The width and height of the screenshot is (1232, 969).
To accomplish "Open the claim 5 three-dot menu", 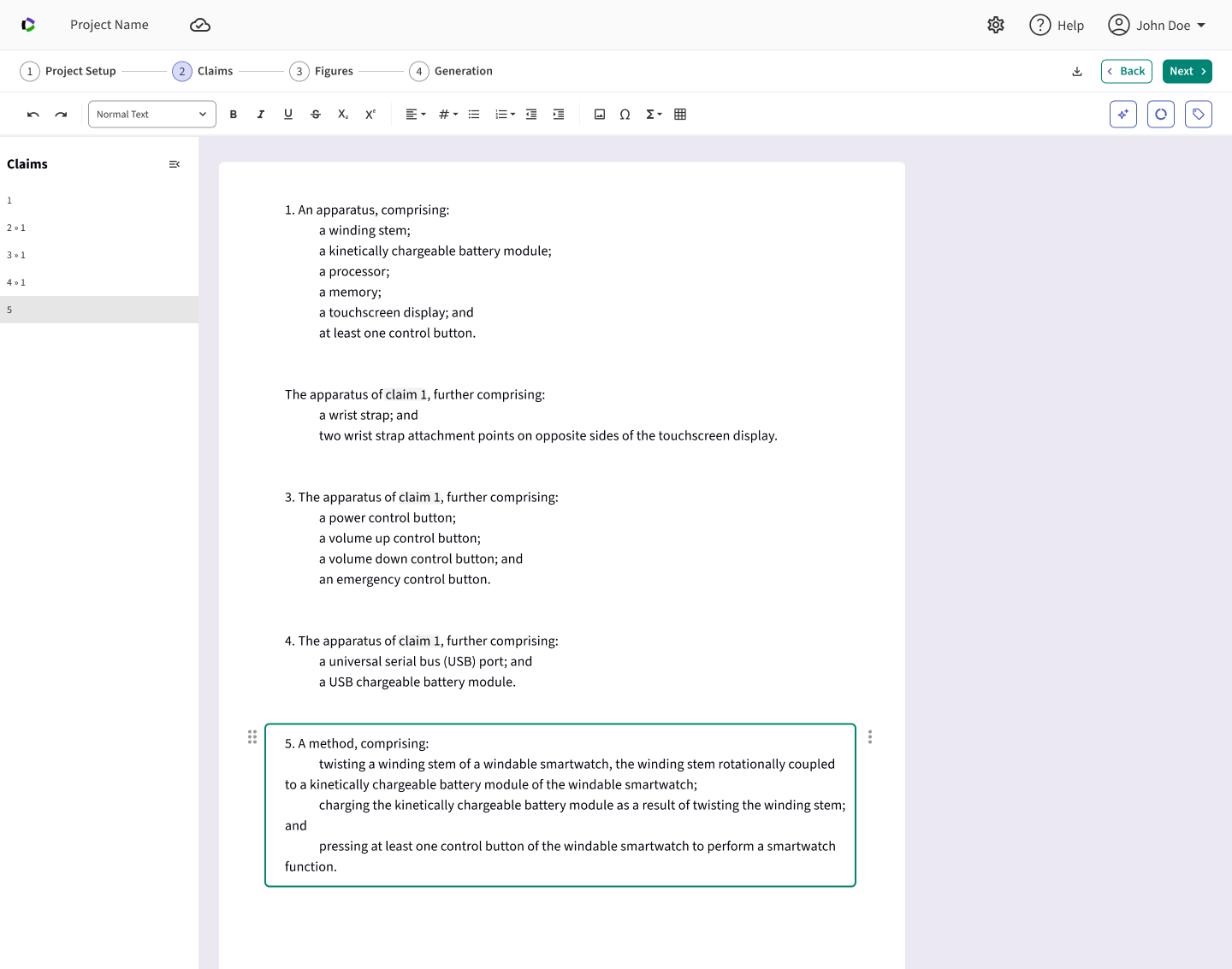I will click(x=870, y=737).
